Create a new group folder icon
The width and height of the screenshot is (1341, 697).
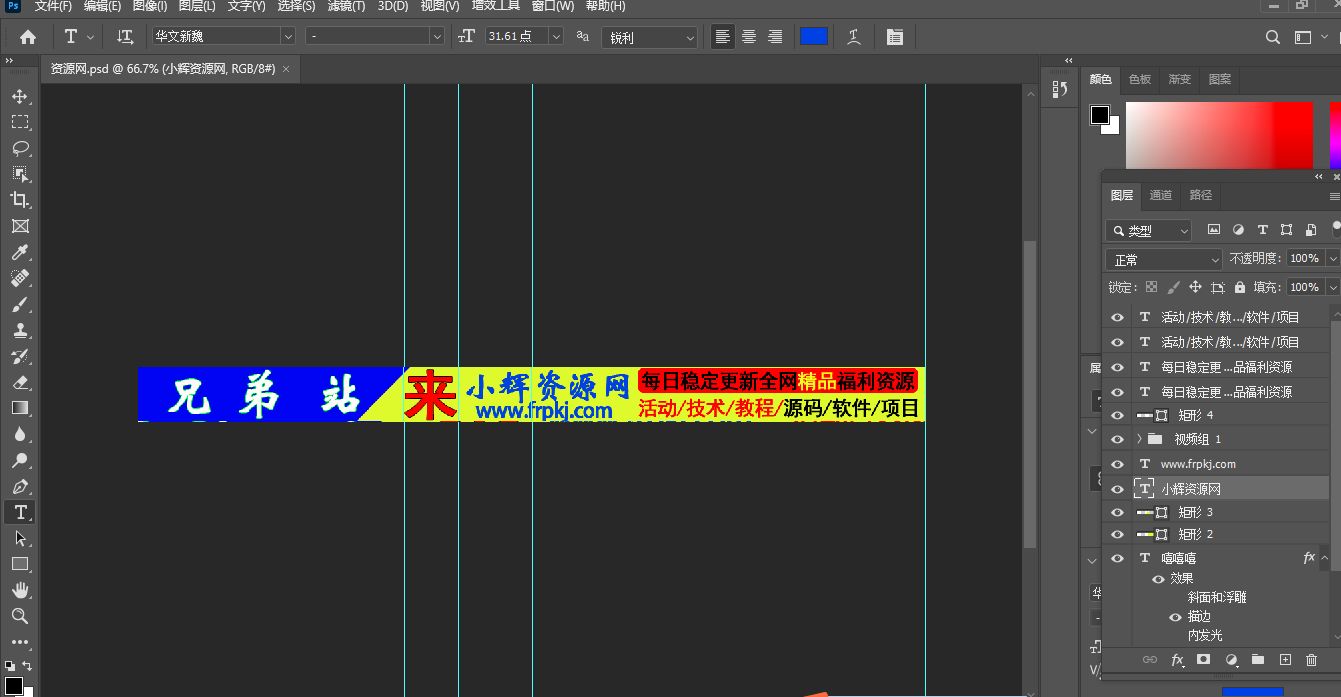(x=1258, y=660)
